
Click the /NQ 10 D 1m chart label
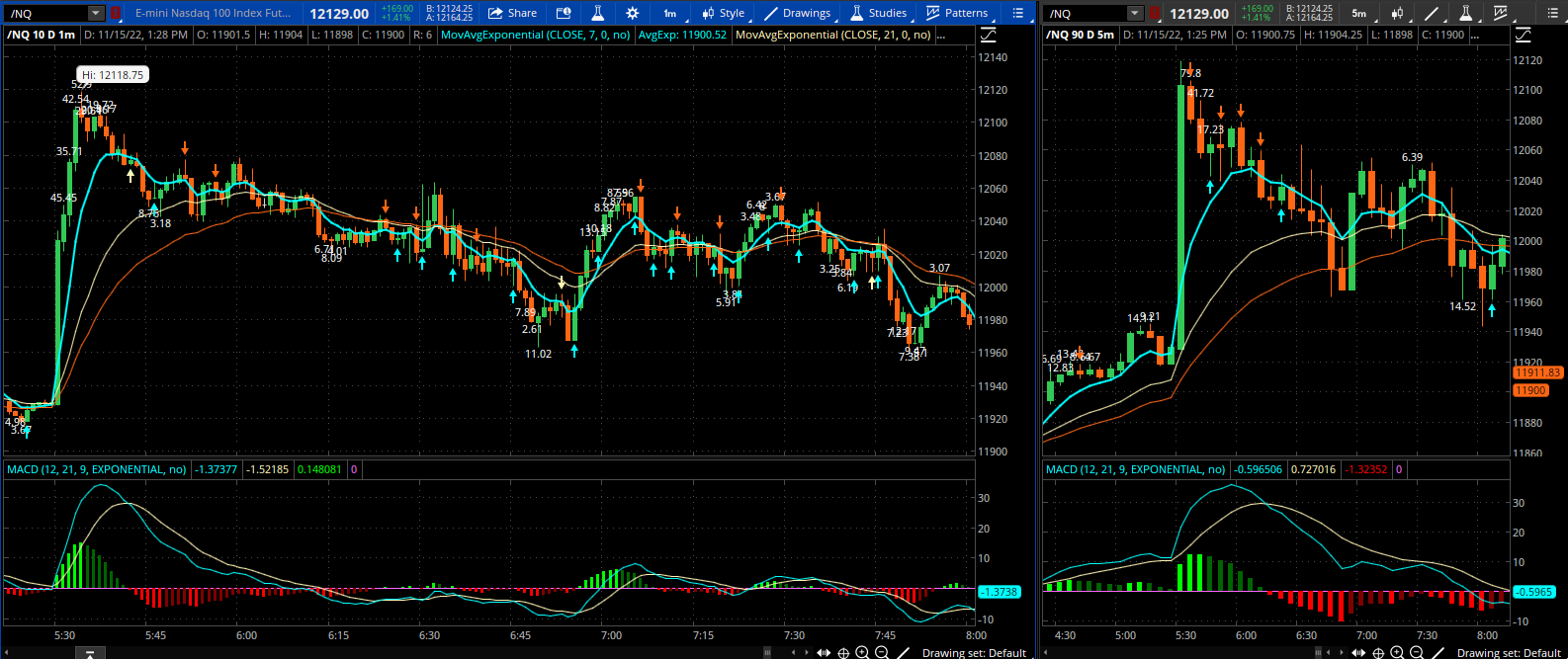41,35
